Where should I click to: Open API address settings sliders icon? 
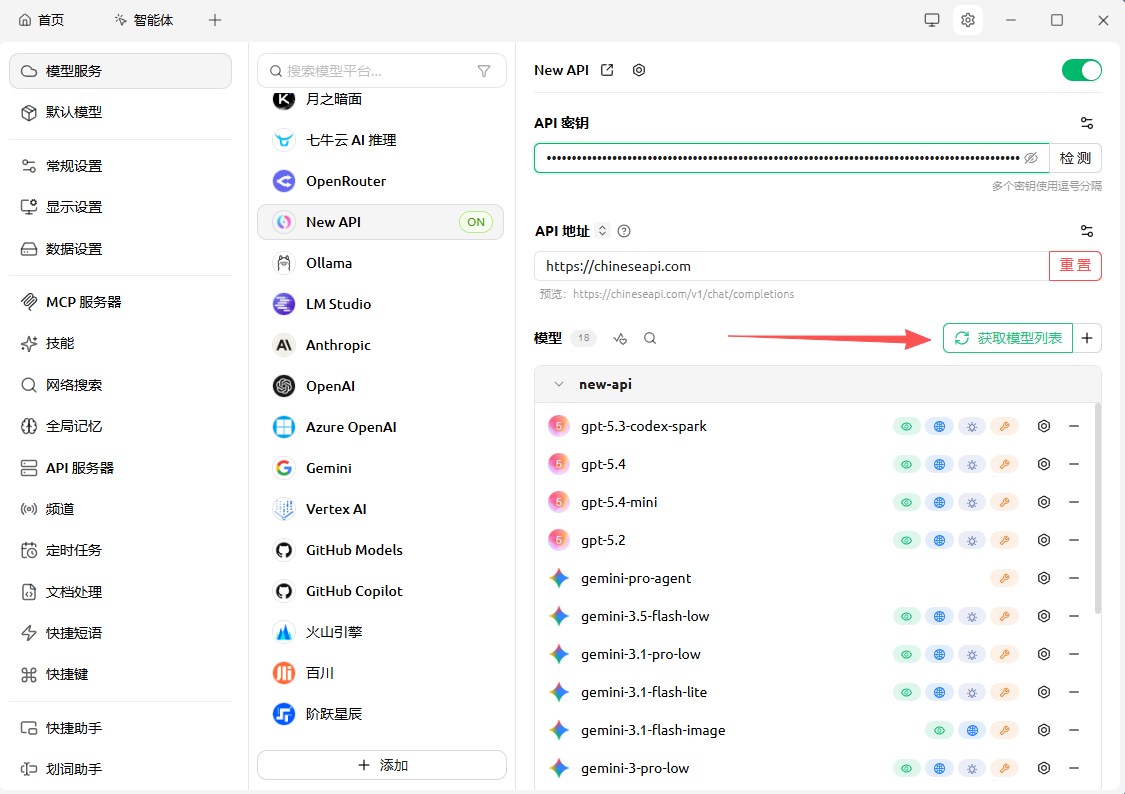click(x=1087, y=231)
